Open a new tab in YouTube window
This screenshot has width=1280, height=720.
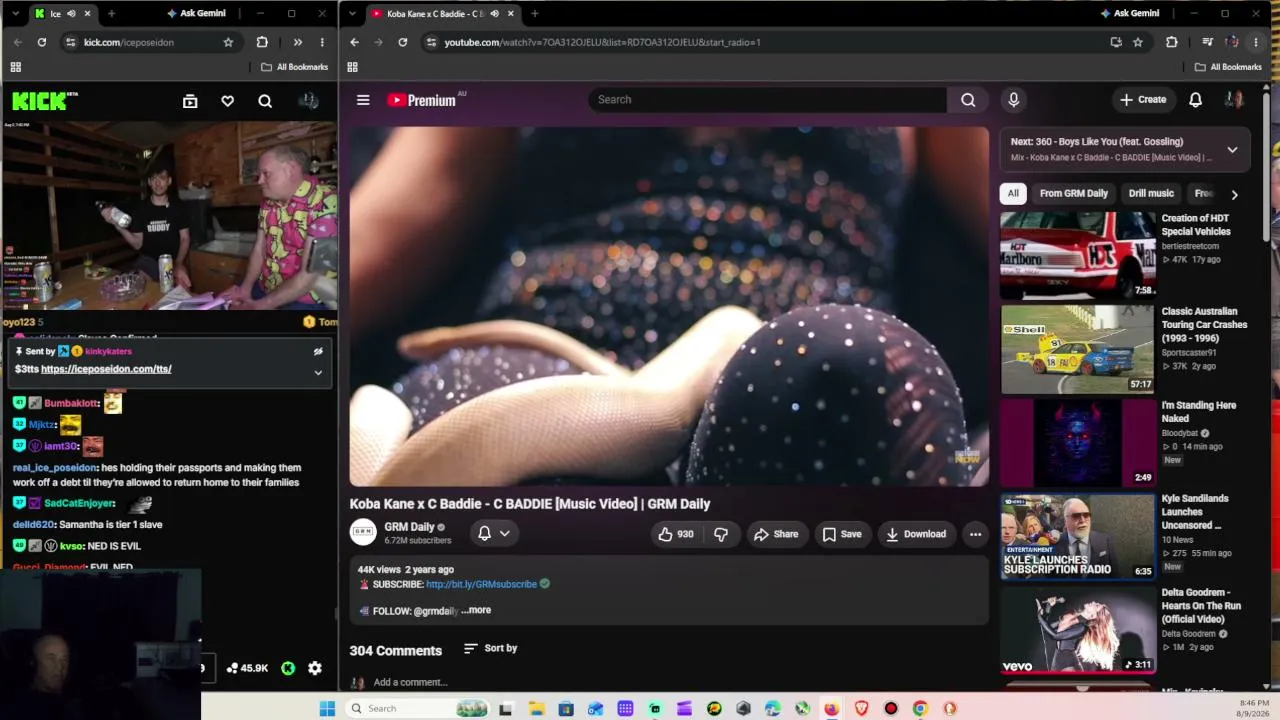point(535,14)
